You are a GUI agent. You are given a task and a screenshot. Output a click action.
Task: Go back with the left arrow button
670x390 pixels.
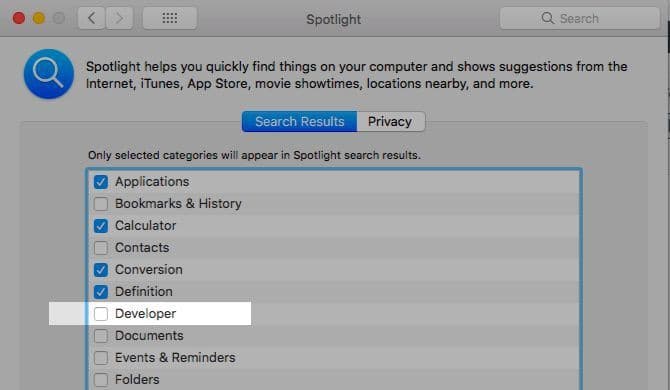(x=91, y=18)
